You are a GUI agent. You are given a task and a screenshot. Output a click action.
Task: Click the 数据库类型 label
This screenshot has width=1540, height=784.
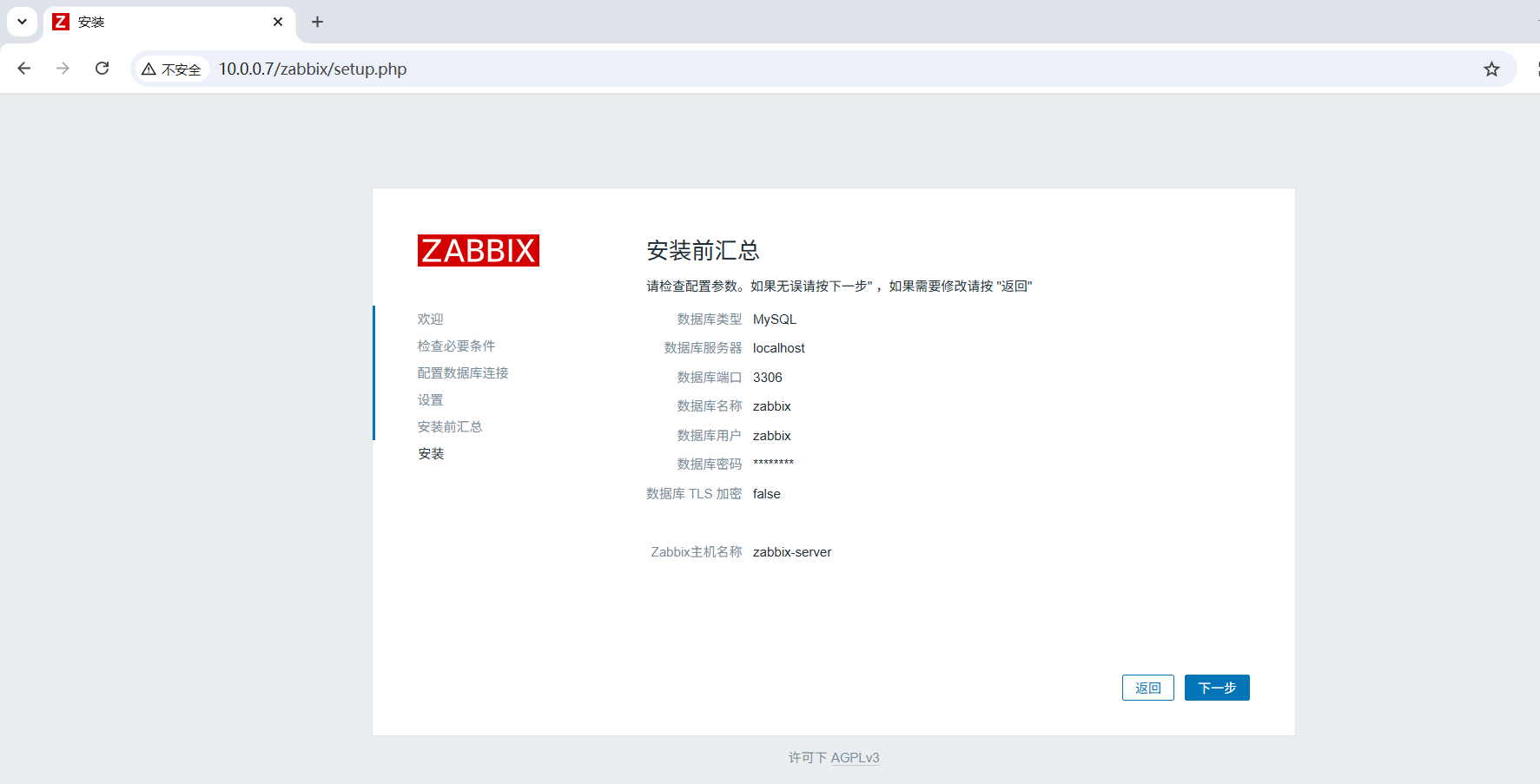(710, 320)
